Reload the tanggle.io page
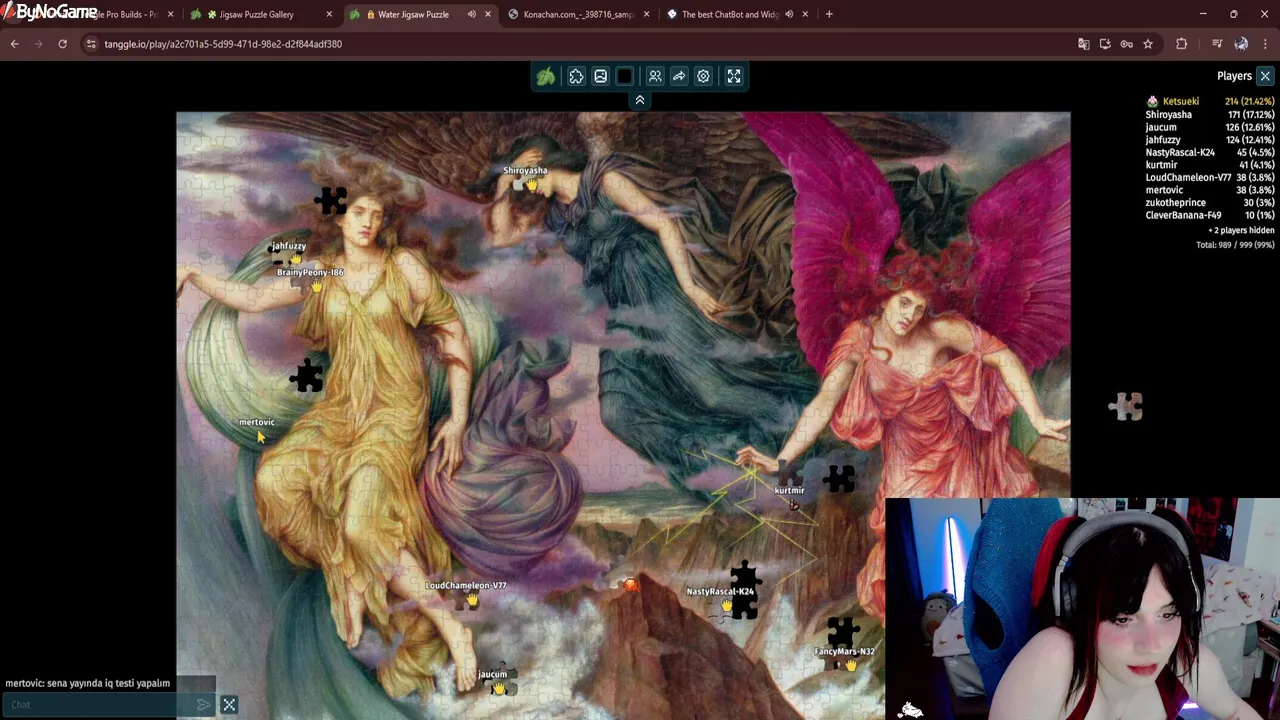 [x=62, y=44]
